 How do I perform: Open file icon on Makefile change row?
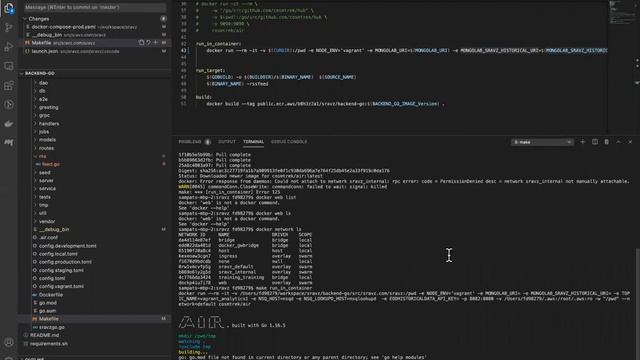coord(141,42)
